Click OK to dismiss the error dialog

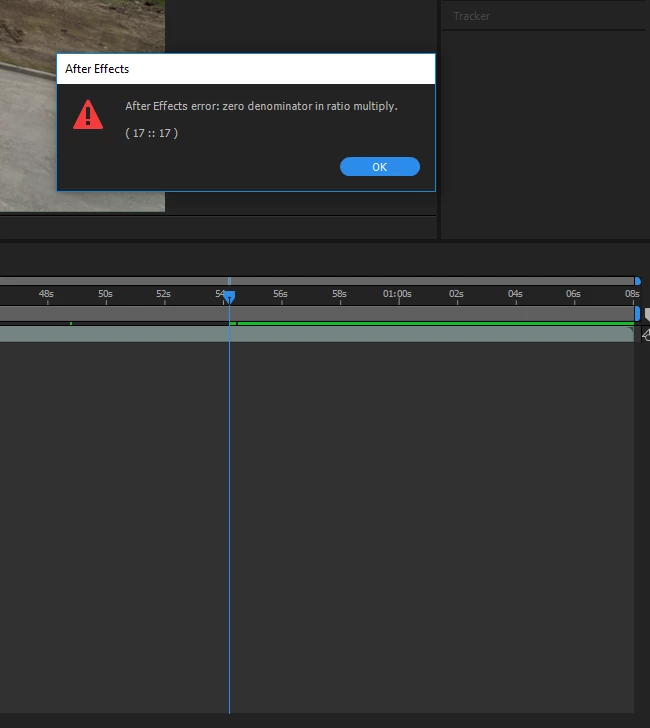tap(380, 167)
